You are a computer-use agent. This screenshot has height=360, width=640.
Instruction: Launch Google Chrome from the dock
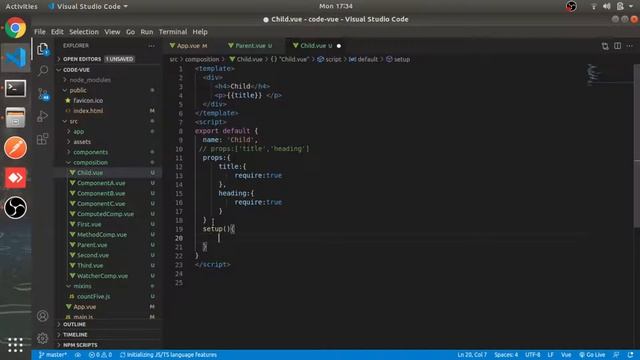16,28
